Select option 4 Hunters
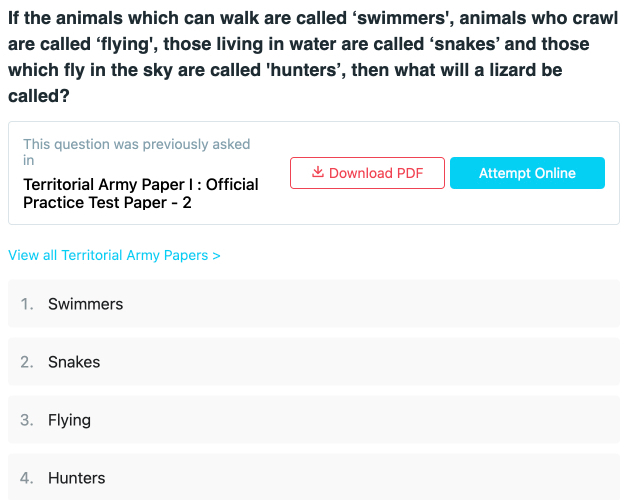 (x=314, y=477)
